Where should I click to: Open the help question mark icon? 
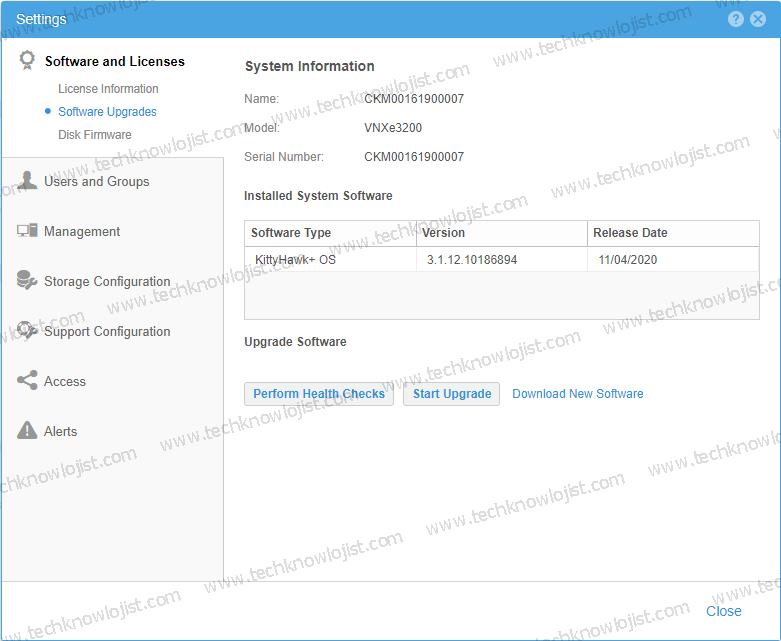[736, 19]
